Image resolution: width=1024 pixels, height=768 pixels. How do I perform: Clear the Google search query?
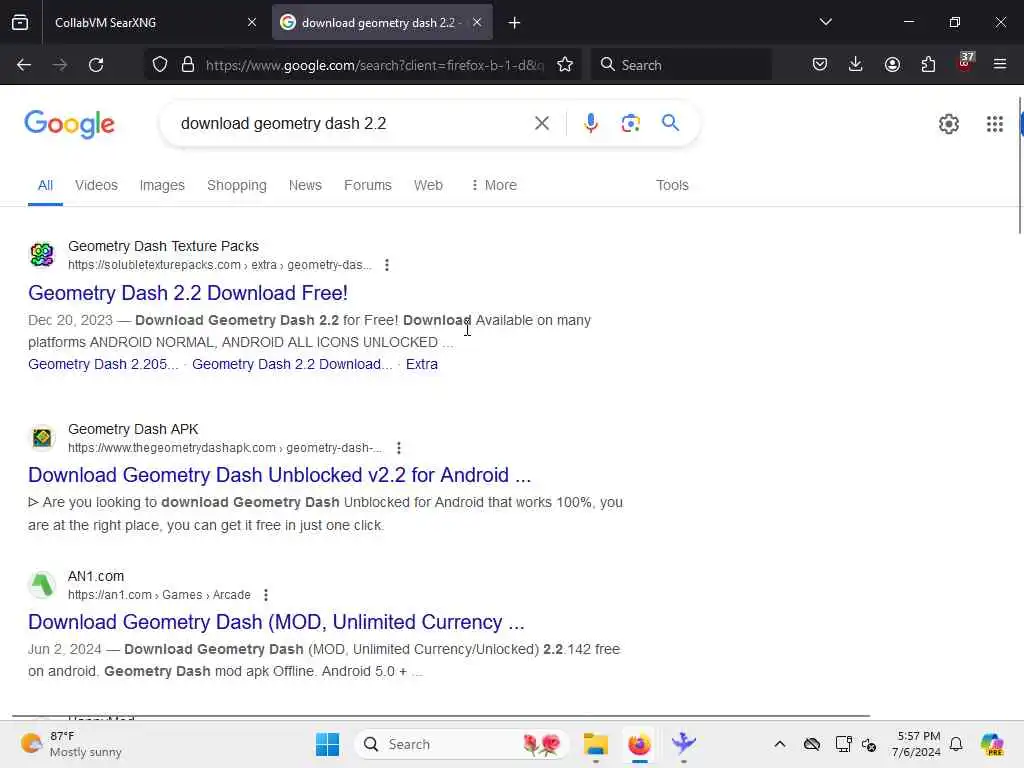tap(541, 123)
